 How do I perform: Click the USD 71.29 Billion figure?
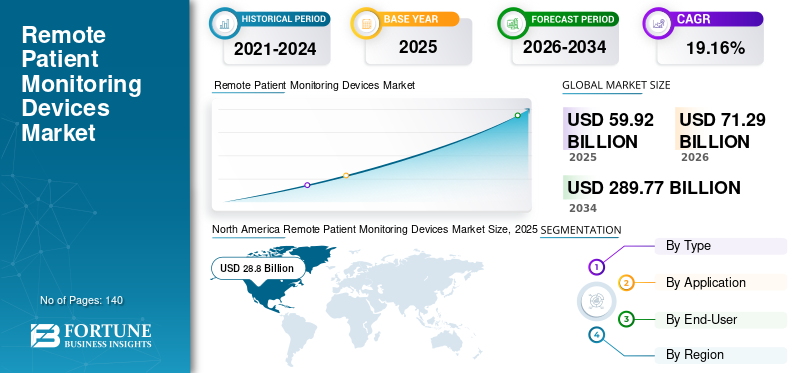722,131
